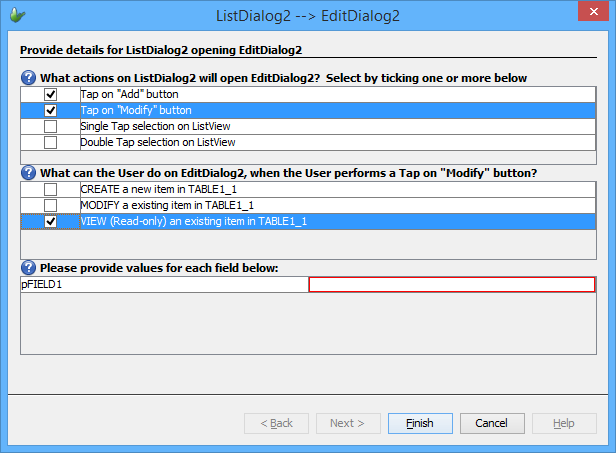
Task: Untick the Tap on "Modify" button checkbox
Action: click(x=50, y=110)
